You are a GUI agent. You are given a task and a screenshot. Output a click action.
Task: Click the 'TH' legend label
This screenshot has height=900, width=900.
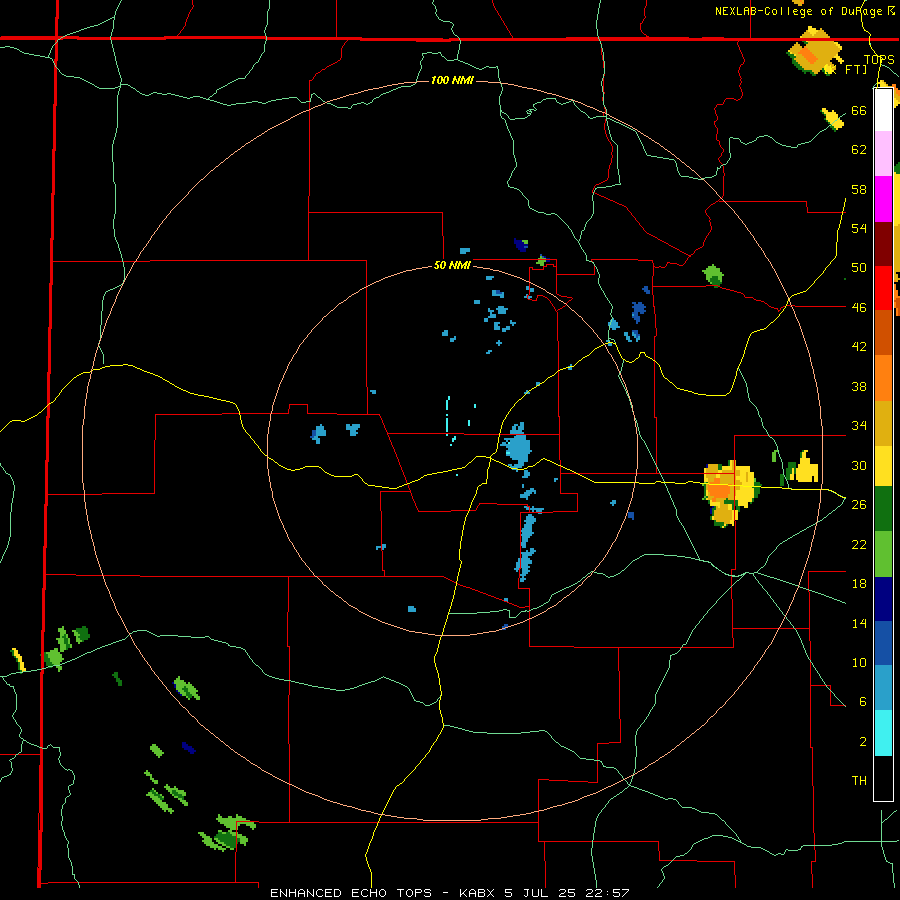tap(859, 781)
